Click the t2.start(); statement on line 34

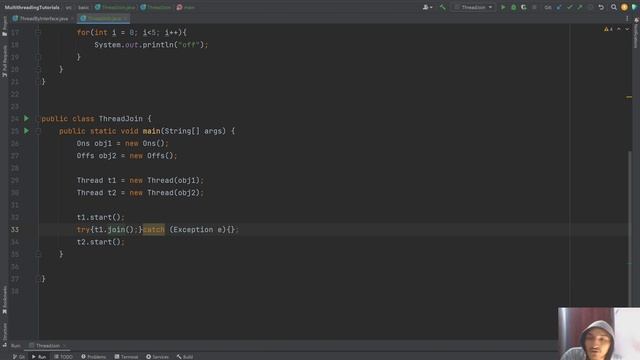click(x=100, y=242)
